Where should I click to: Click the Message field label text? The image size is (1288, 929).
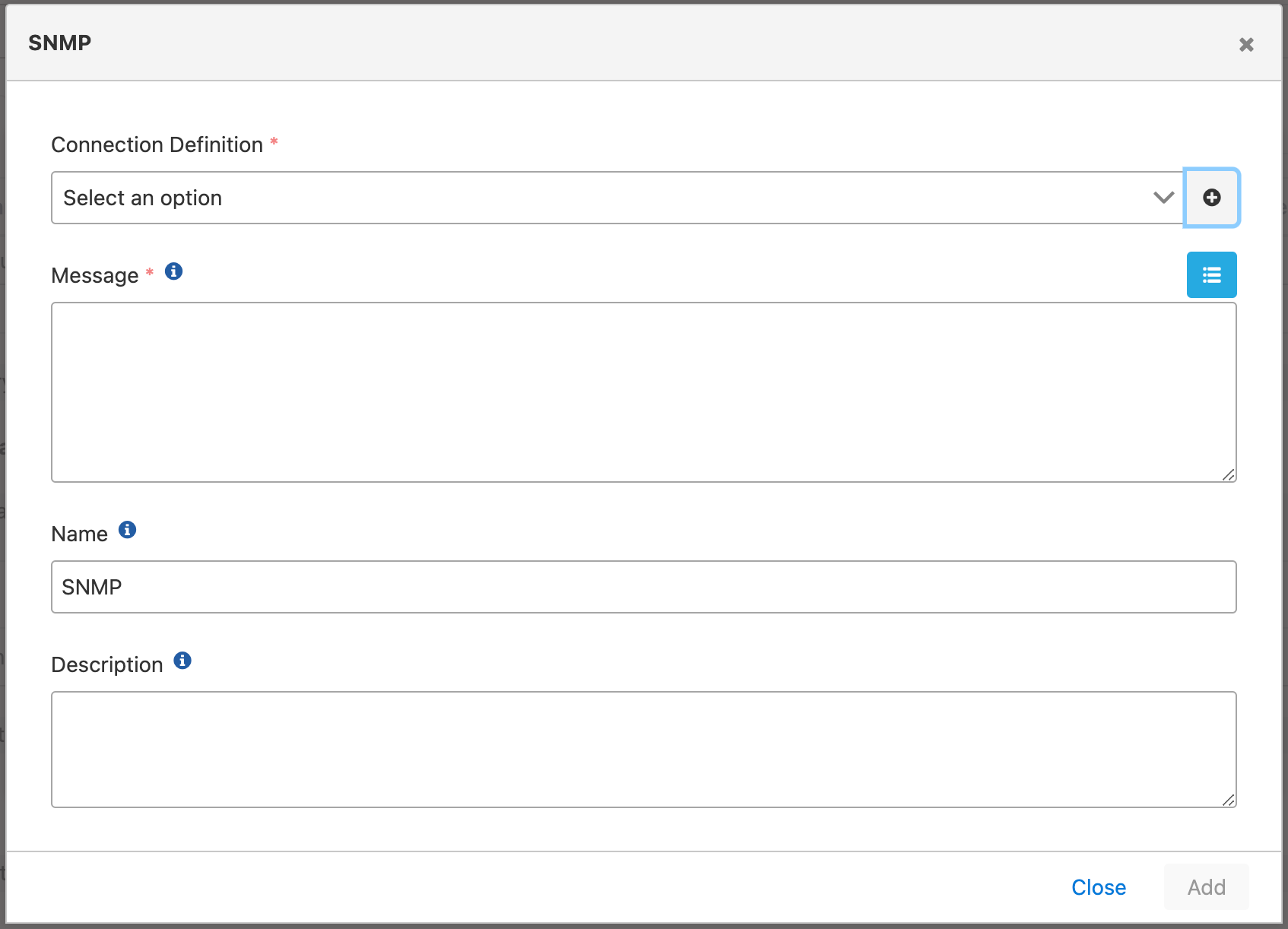[x=95, y=275]
